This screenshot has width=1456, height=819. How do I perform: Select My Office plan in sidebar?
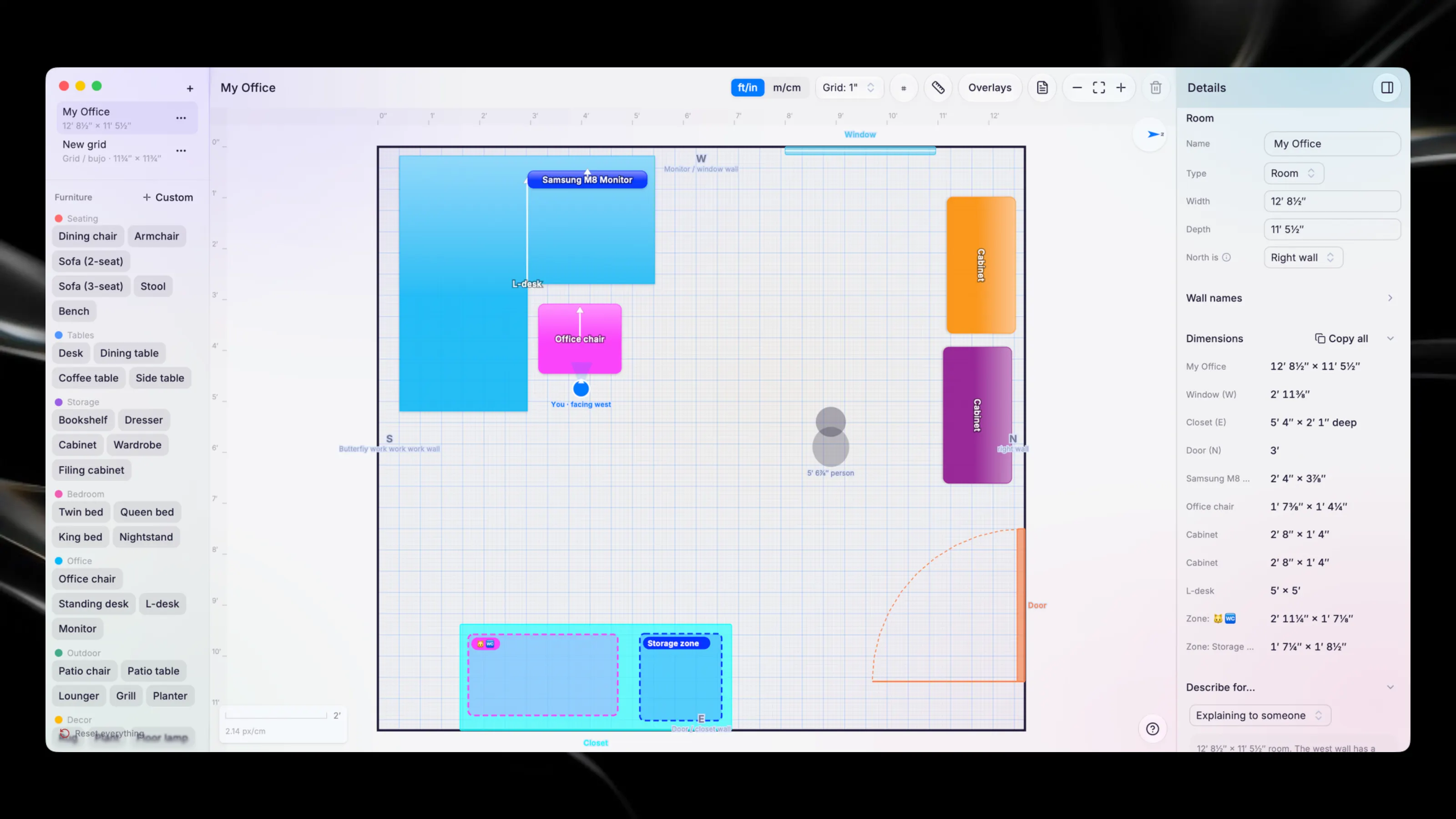pyautogui.click(x=126, y=118)
